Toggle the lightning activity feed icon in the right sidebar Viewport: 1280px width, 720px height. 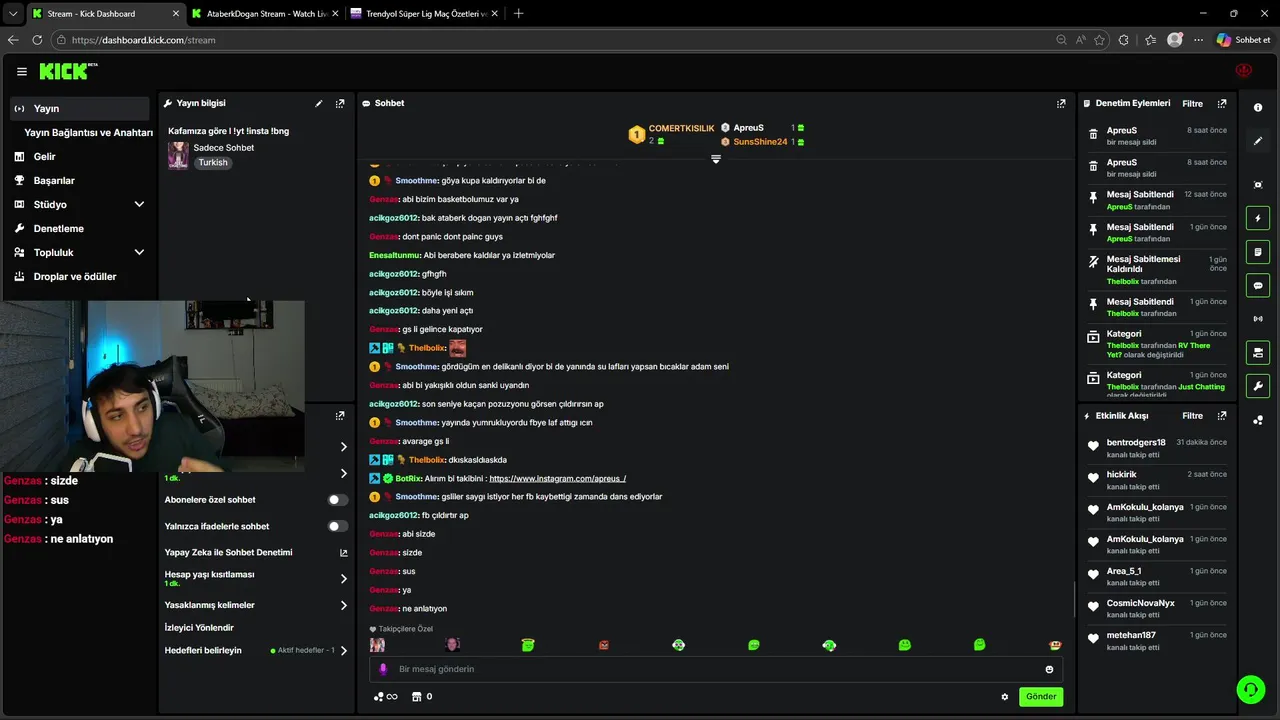click(1258, 218)
